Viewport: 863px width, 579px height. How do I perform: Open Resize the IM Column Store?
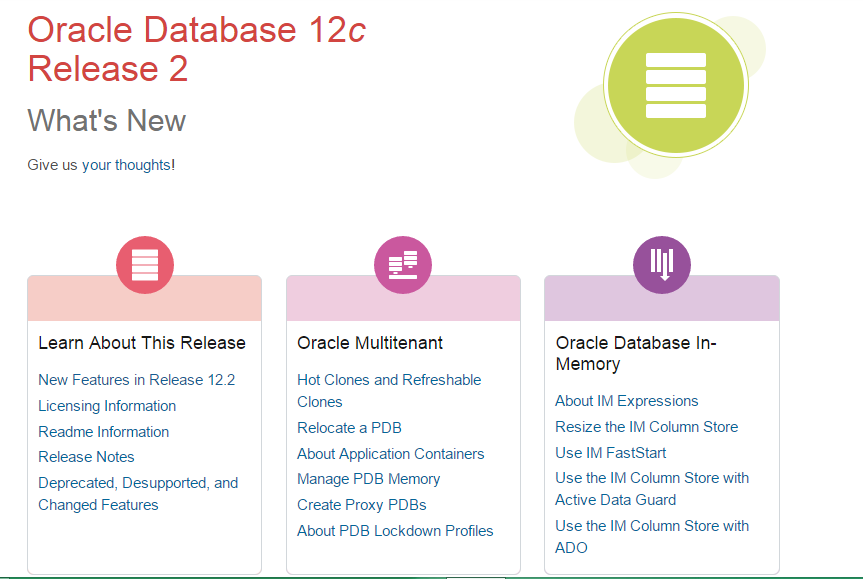(646, 427)
